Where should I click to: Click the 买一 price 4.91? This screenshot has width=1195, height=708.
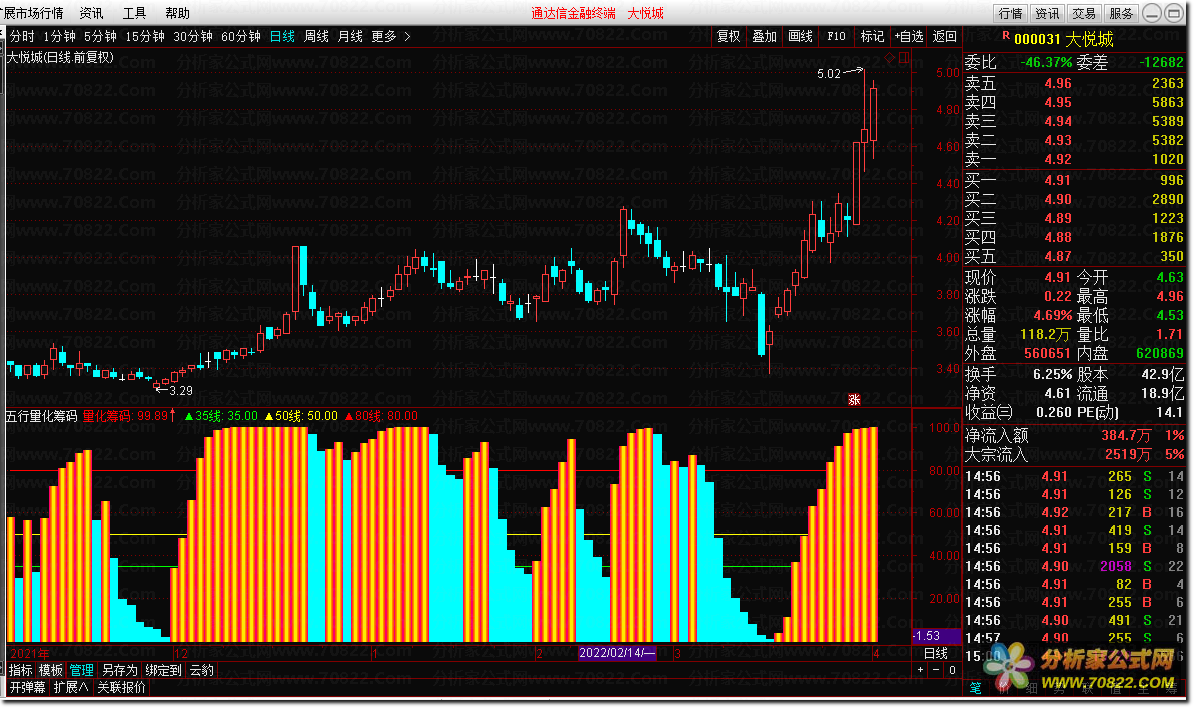(1058, 181)
